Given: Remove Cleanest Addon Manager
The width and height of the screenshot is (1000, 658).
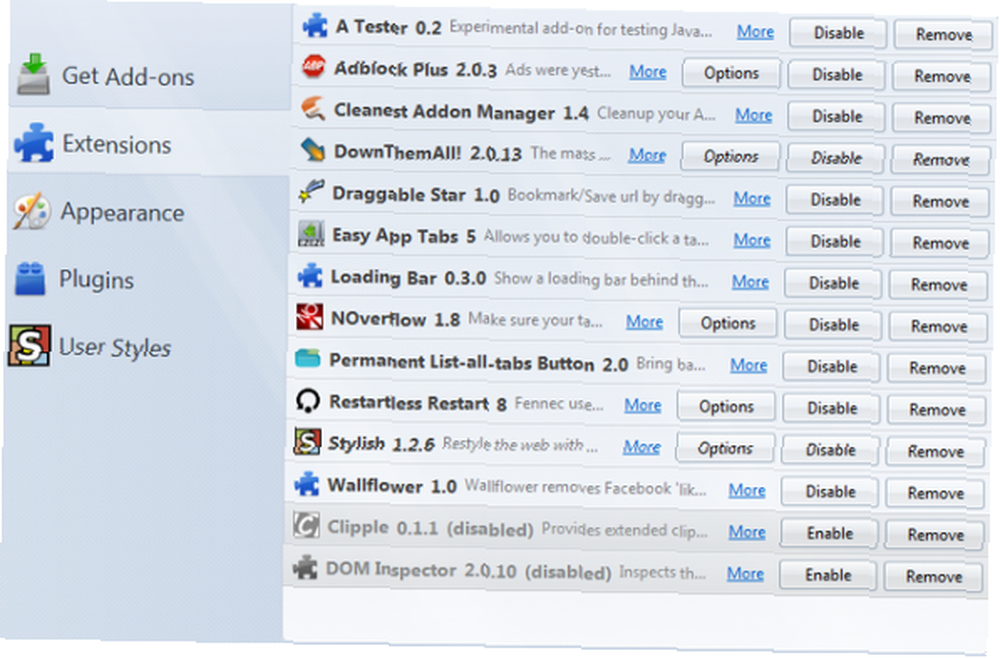Looking at the screenshot, I should (x=942, y=118).
